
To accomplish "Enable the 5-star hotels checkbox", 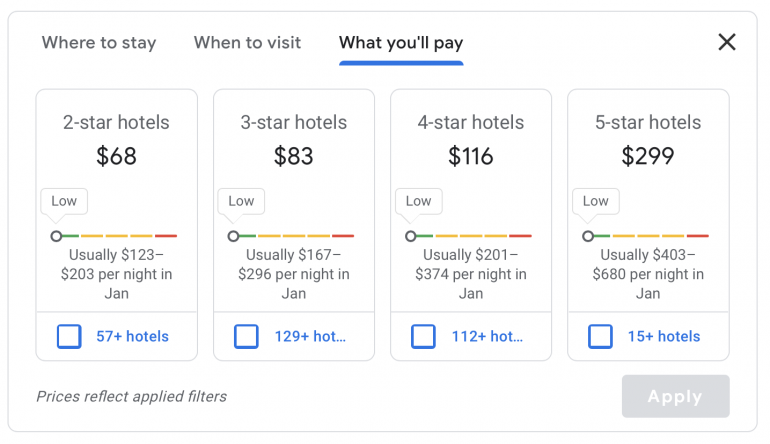I will coord(600,336).
